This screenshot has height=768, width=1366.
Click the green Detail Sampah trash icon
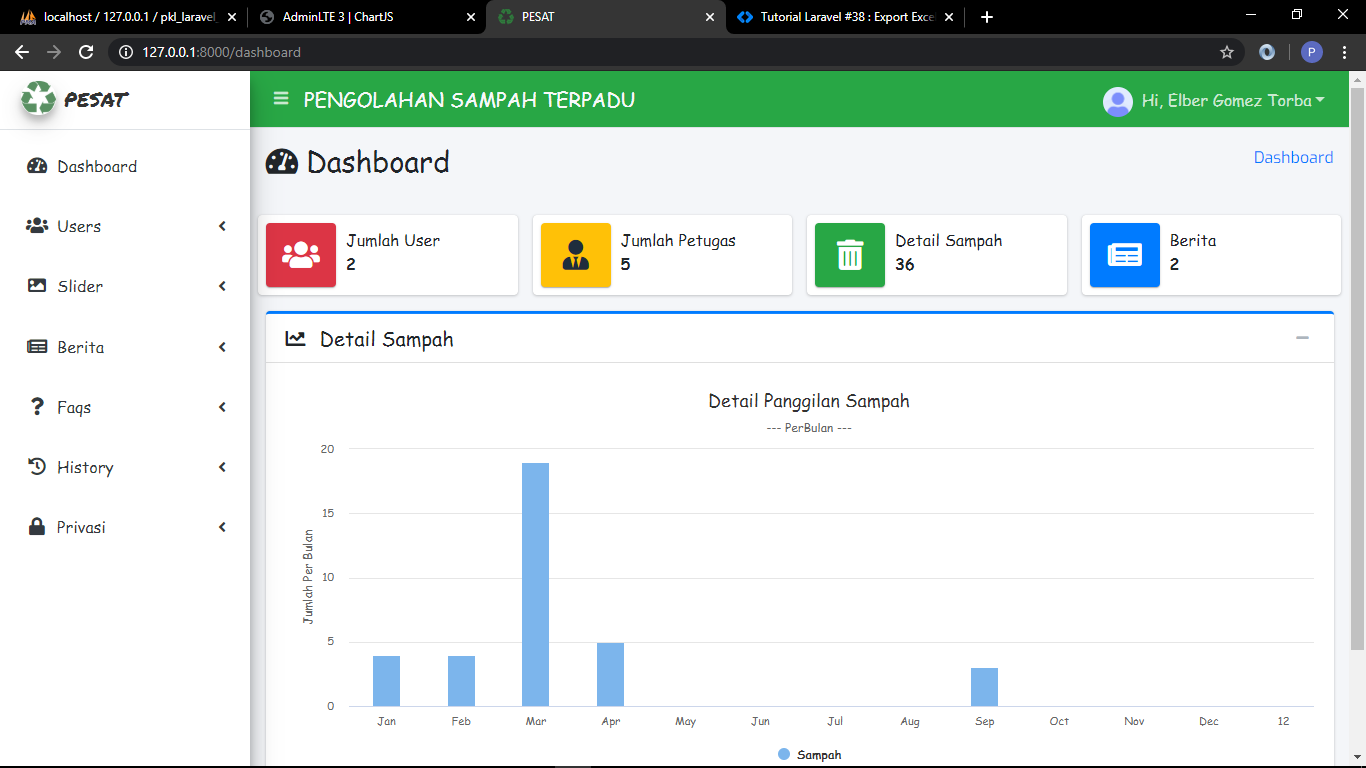849,255
